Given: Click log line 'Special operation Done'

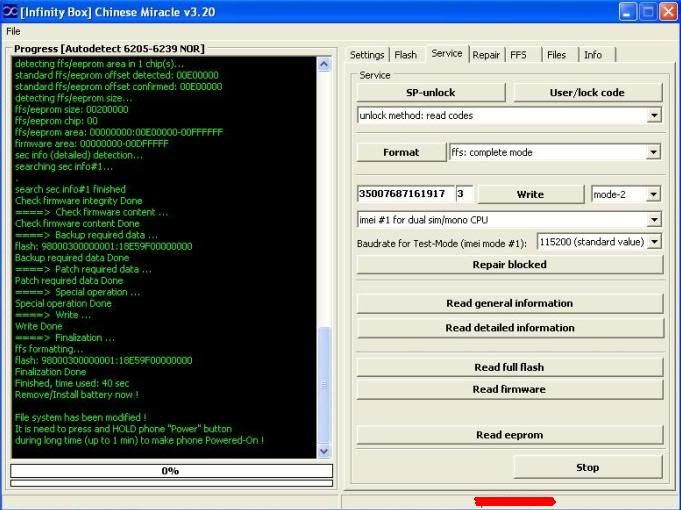Looking at the screenshot, I should coord(63,303).
